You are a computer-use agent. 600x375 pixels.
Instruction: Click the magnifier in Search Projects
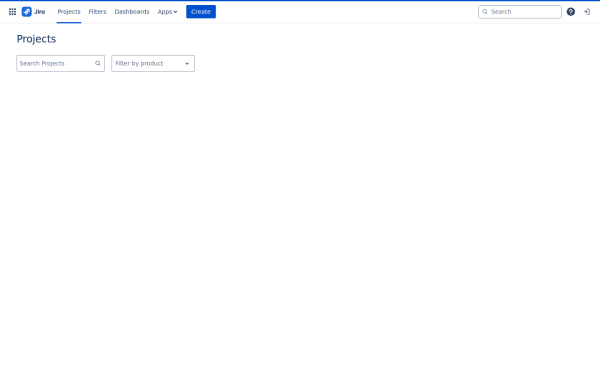pos(98,64)
